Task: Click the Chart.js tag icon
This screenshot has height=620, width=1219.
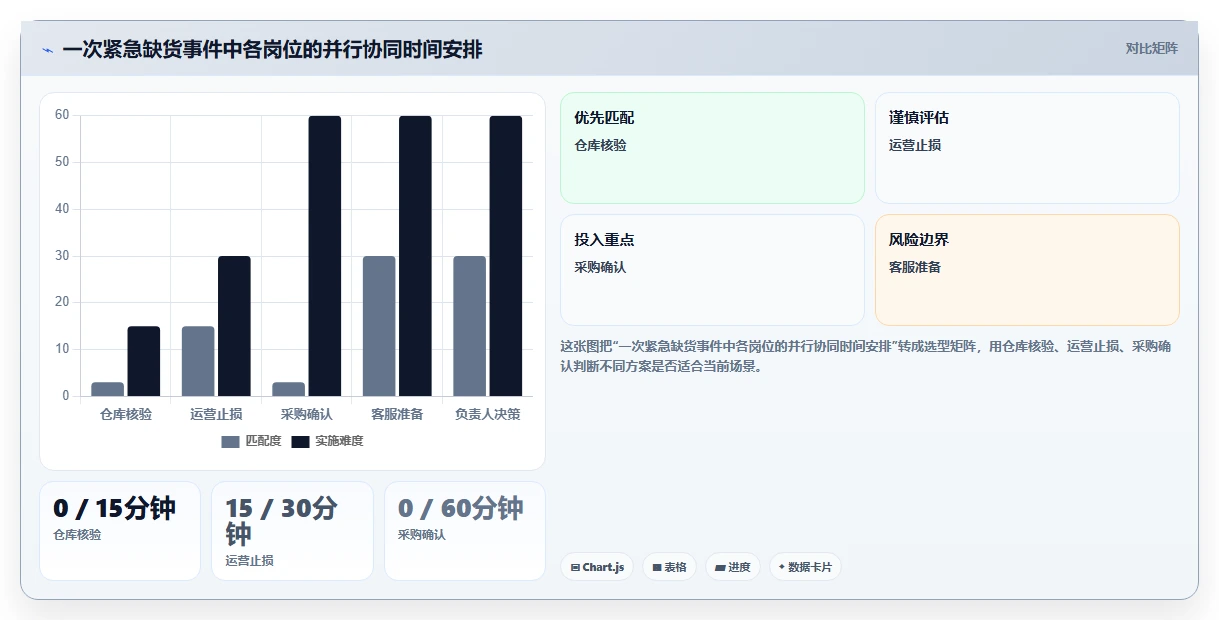Action: point(575,567)
